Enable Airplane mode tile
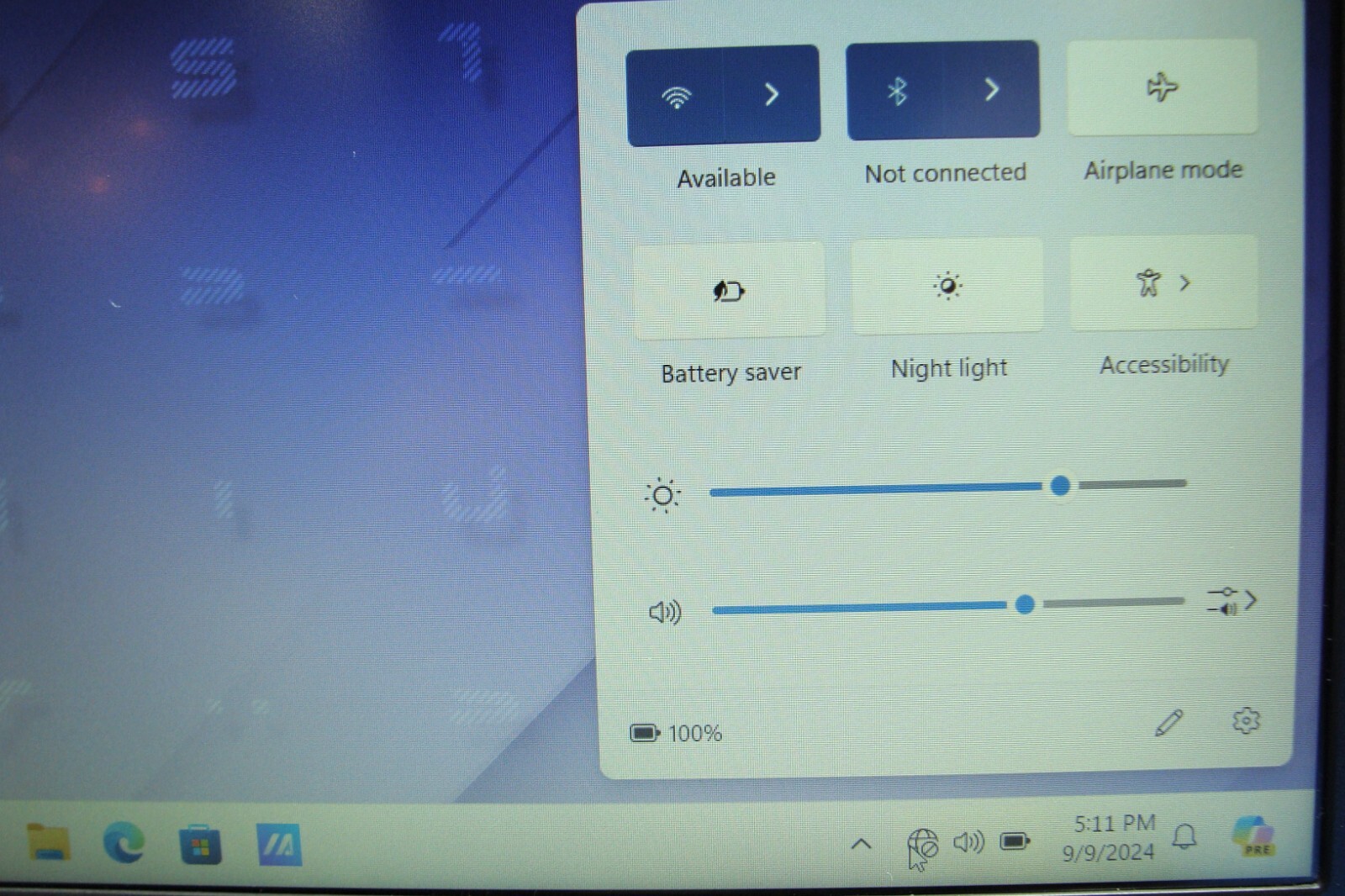The image size is (1345, 896). pos(1163,87)
